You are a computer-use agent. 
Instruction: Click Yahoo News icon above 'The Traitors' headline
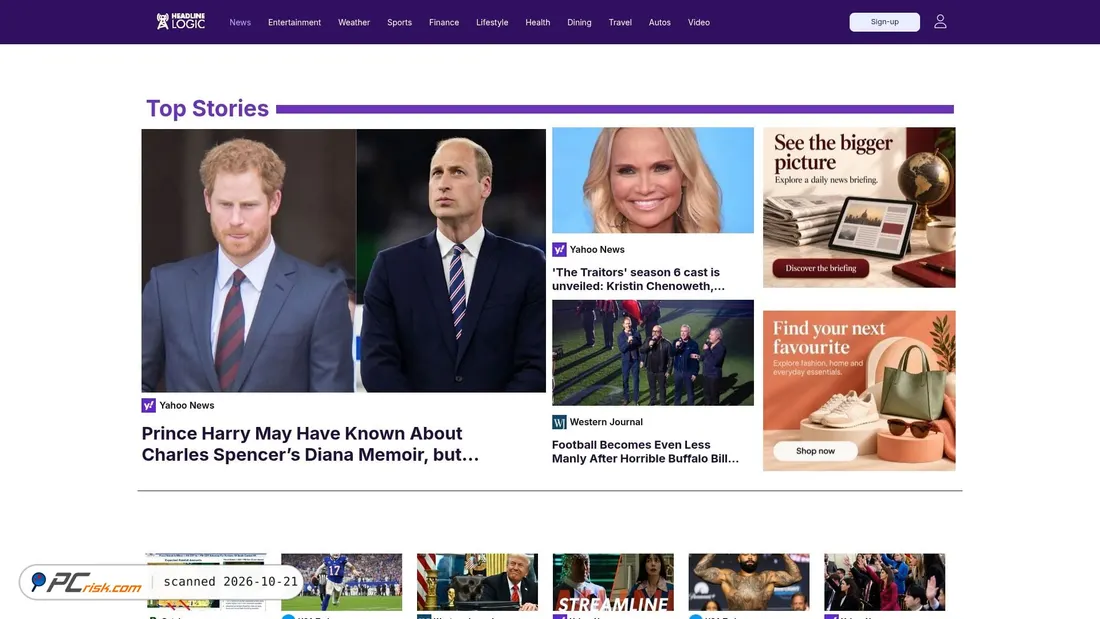[x=559, y=249]
